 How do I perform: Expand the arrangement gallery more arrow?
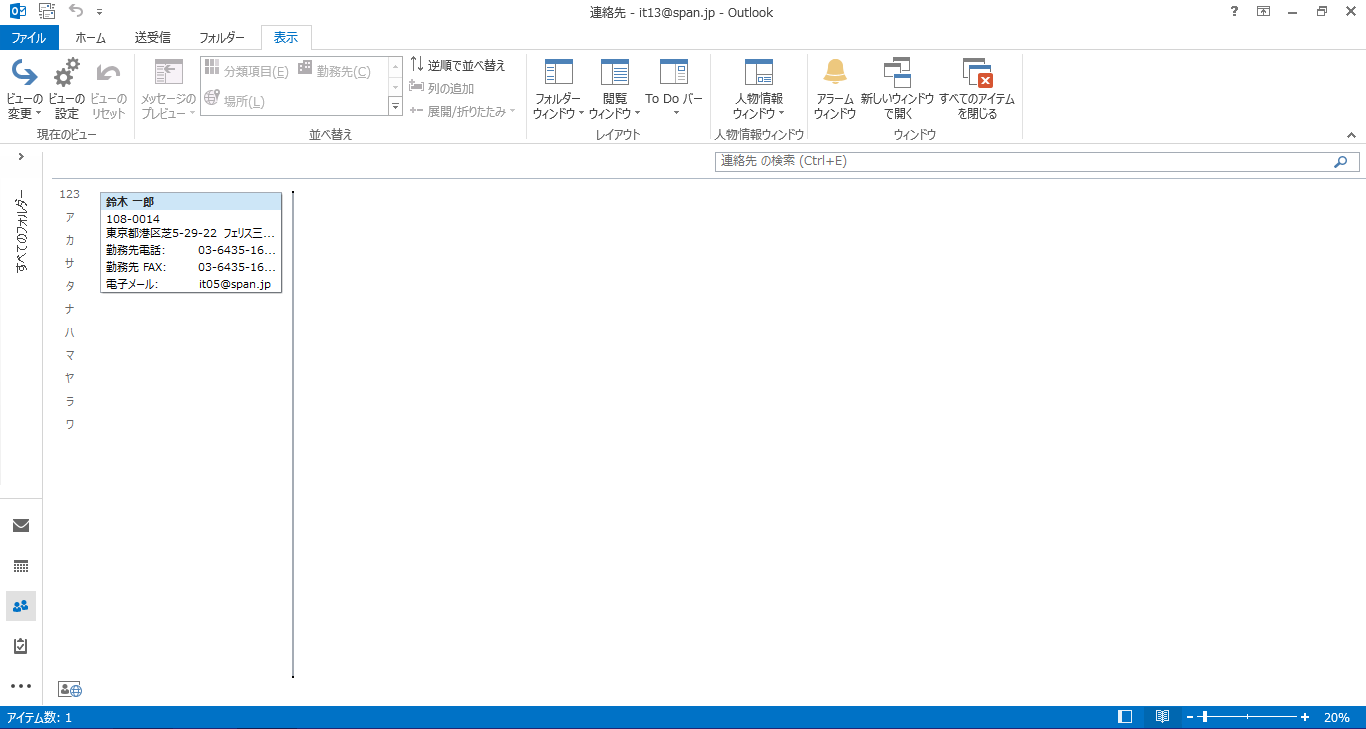[395, 107]
